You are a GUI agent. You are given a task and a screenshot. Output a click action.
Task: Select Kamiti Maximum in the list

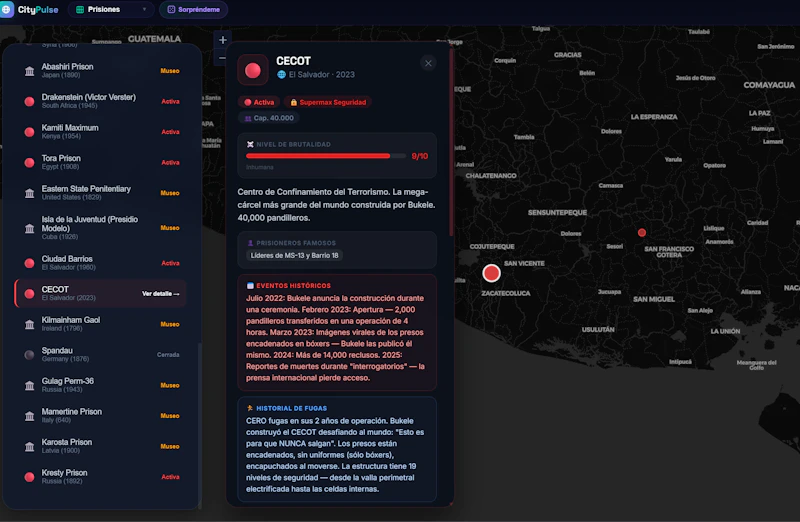click(101, 132)
